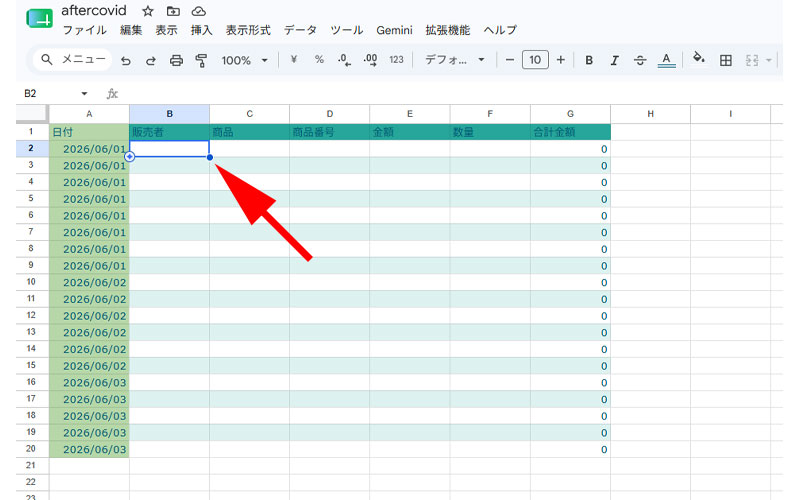Click the font size field showing 10
800x500 pixels.
point(535,60)
